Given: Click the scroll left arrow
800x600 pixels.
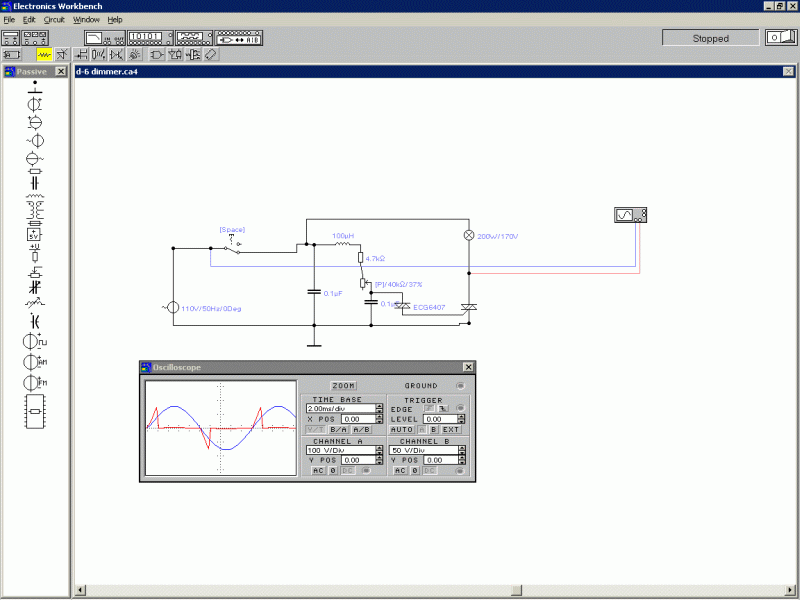Looking at the screenshot, I should pyautogui.click(x=80, y=590).
